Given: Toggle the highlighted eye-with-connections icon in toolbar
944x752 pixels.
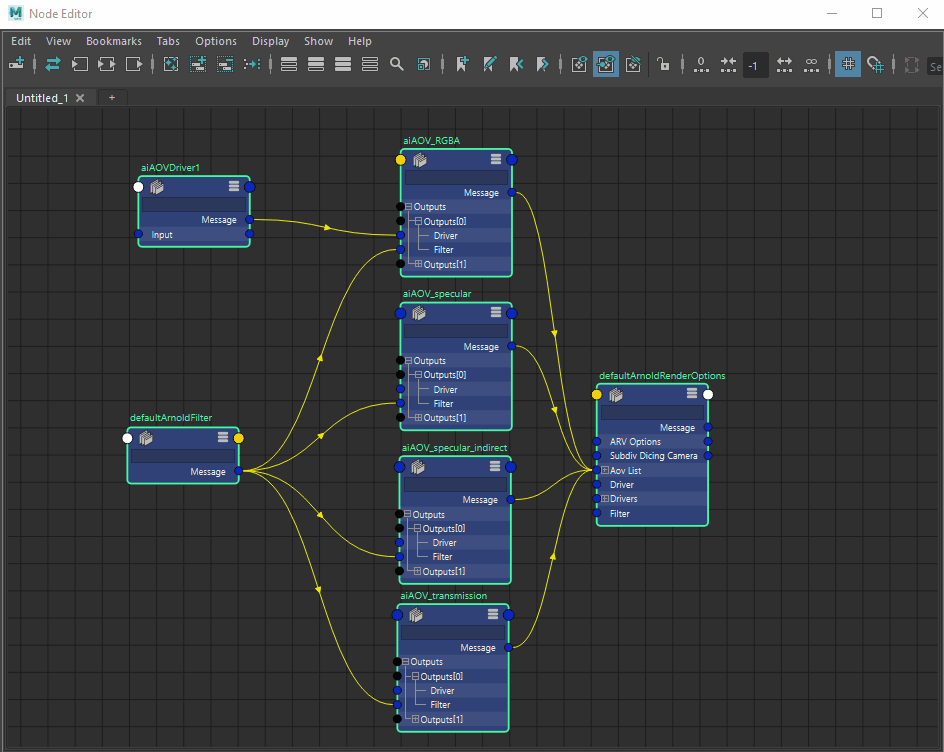Looking at the screenshot, I should coord(606,64).
